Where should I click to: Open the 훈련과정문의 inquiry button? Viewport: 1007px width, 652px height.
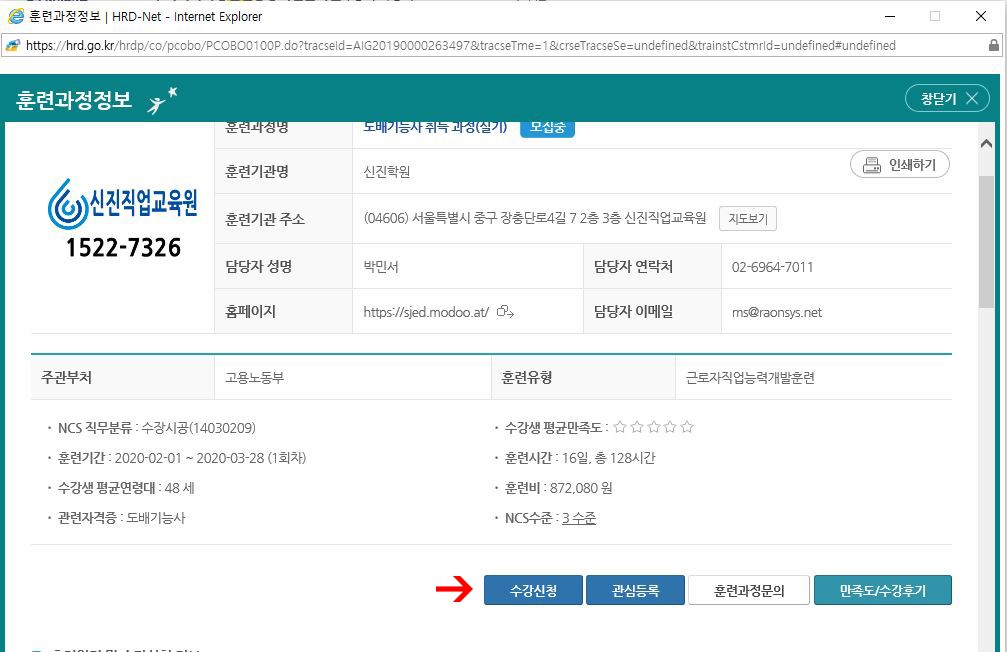748,591
